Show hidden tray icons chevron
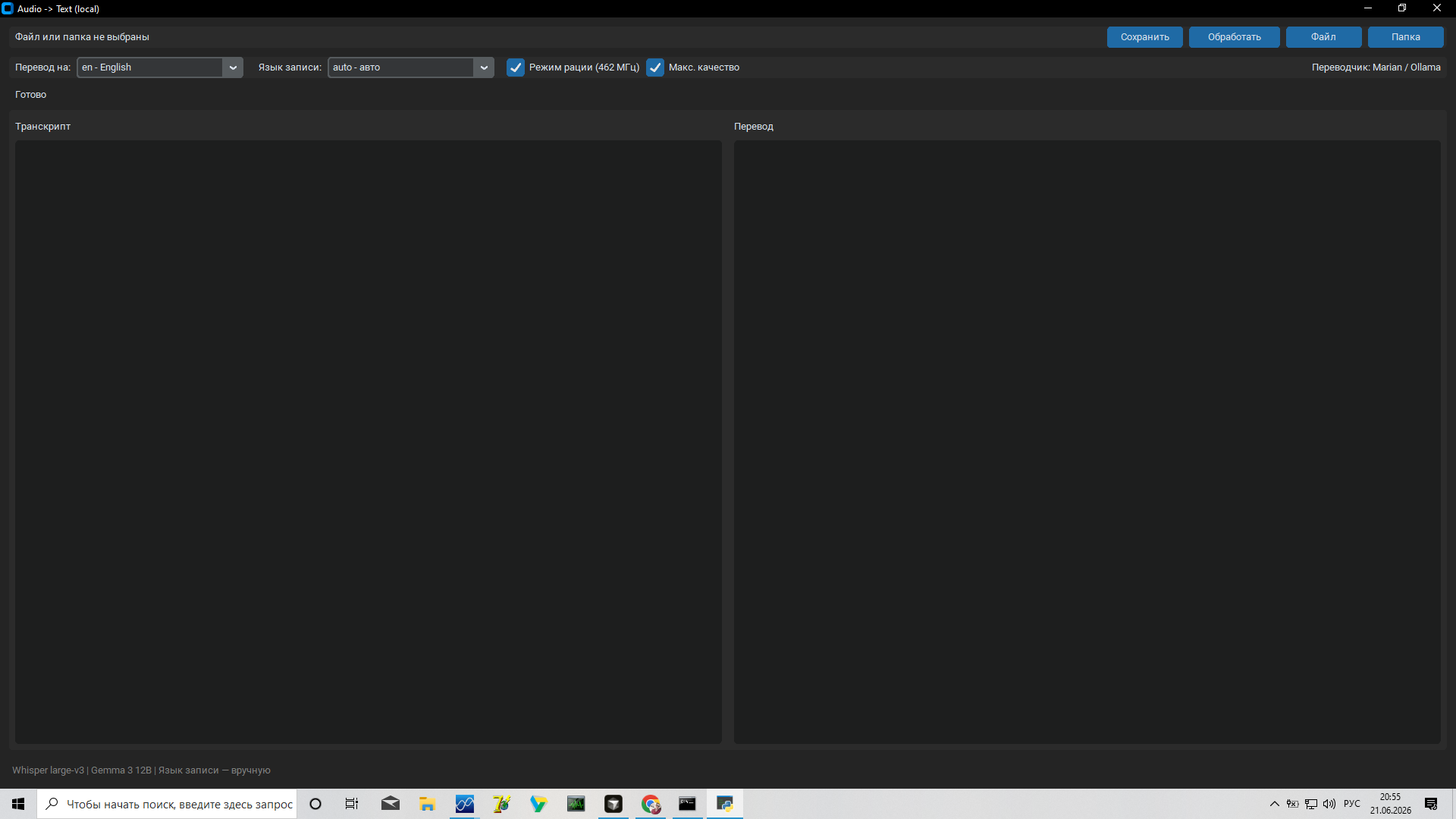1456x819 pixels. pos(1275,804)
